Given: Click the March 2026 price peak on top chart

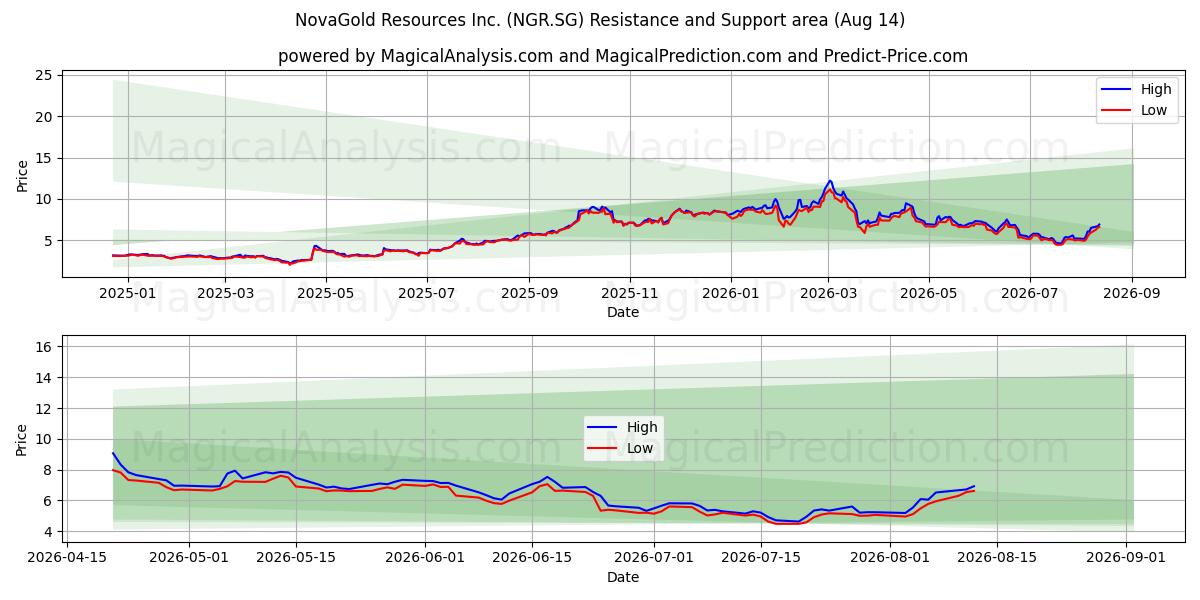Looking at the screenshot, I should coord(829,181).
